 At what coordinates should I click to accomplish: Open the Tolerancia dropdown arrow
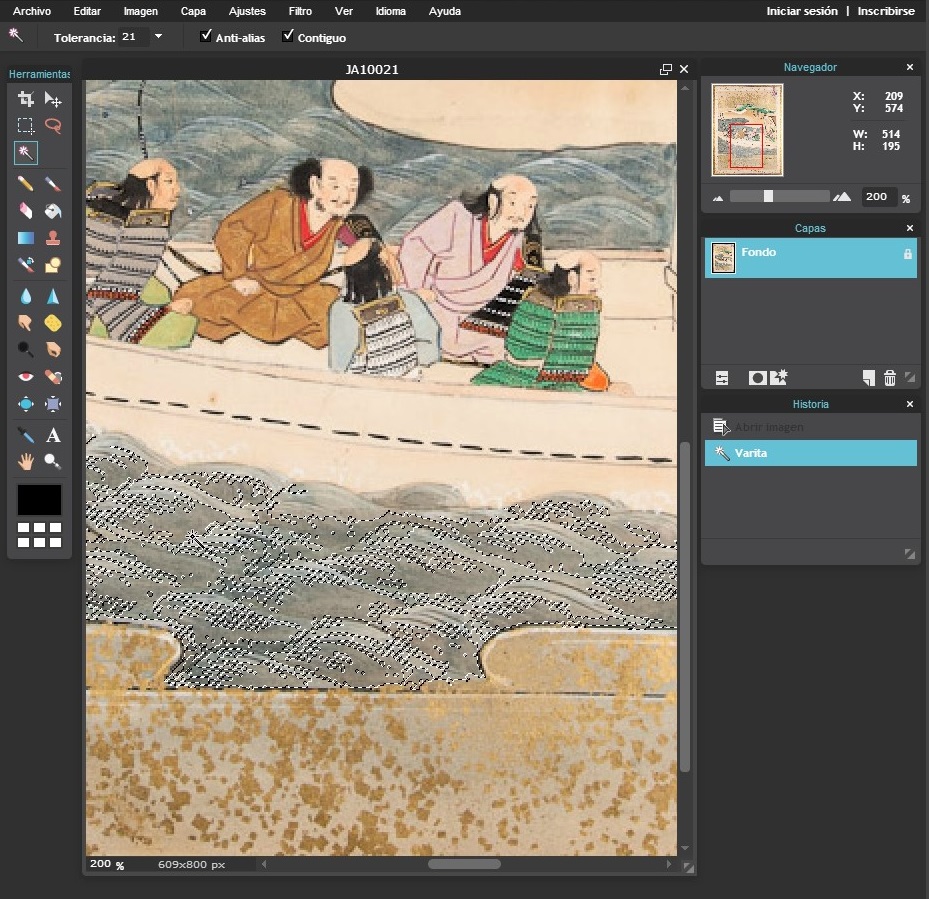[158, 36]
